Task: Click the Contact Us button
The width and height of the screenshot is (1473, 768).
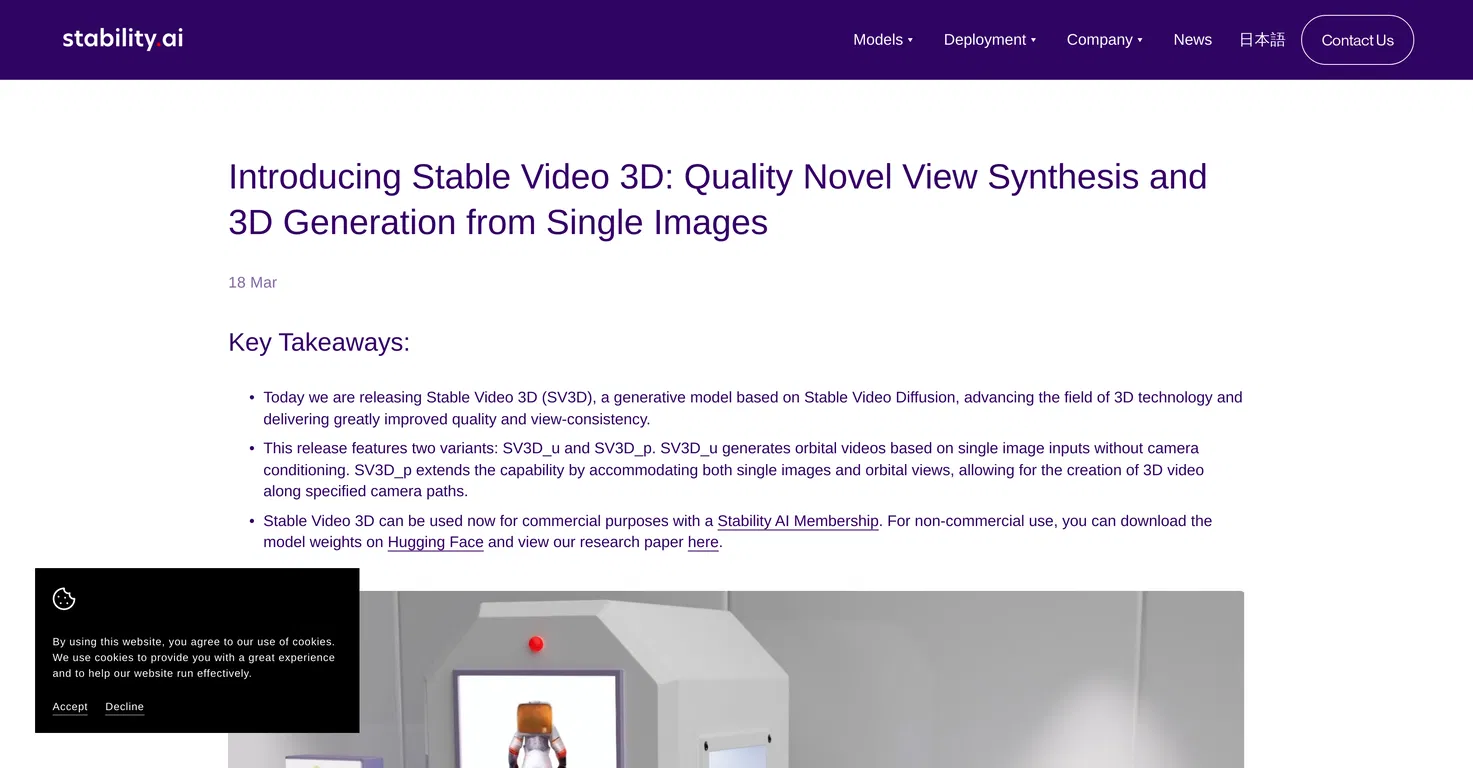Action: pyautogui.click(x=1357, y=40)
